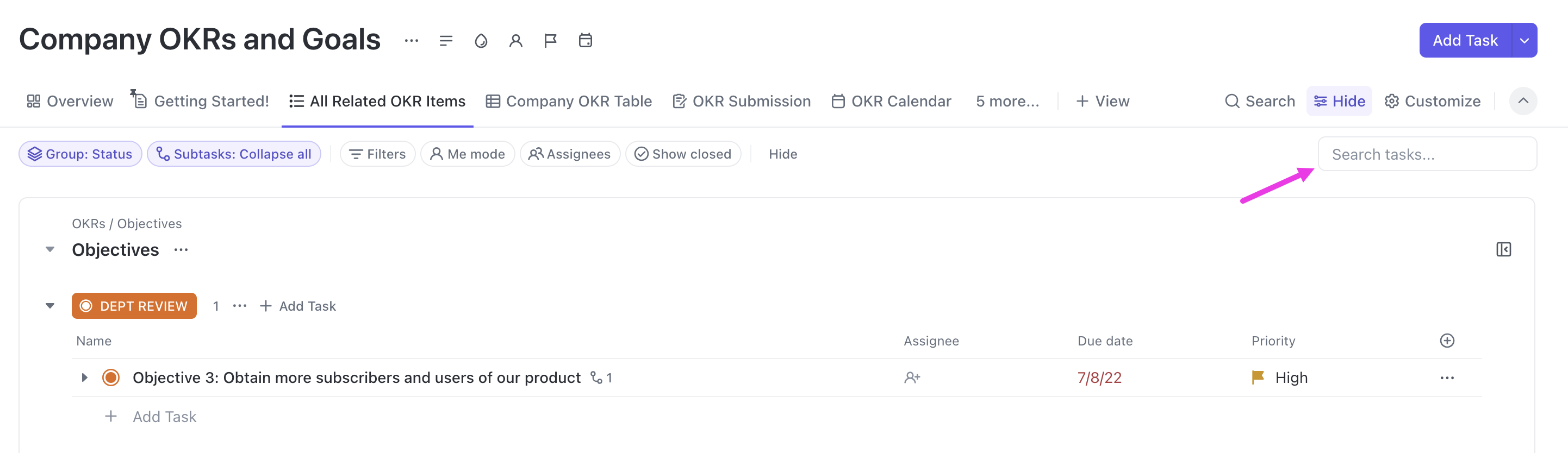1568x453 pixels.
Task: Click the assignee person icon beside the title
Action: [x=516, y=40]
